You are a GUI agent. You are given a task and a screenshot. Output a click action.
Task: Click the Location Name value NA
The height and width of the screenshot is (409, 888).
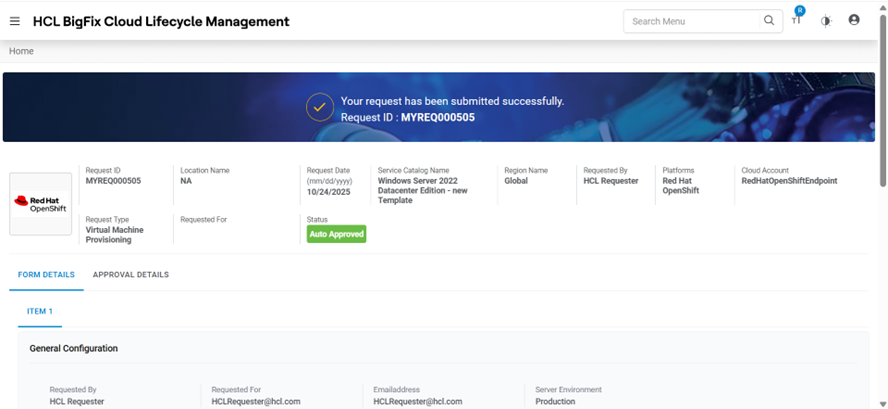point(186,181)
